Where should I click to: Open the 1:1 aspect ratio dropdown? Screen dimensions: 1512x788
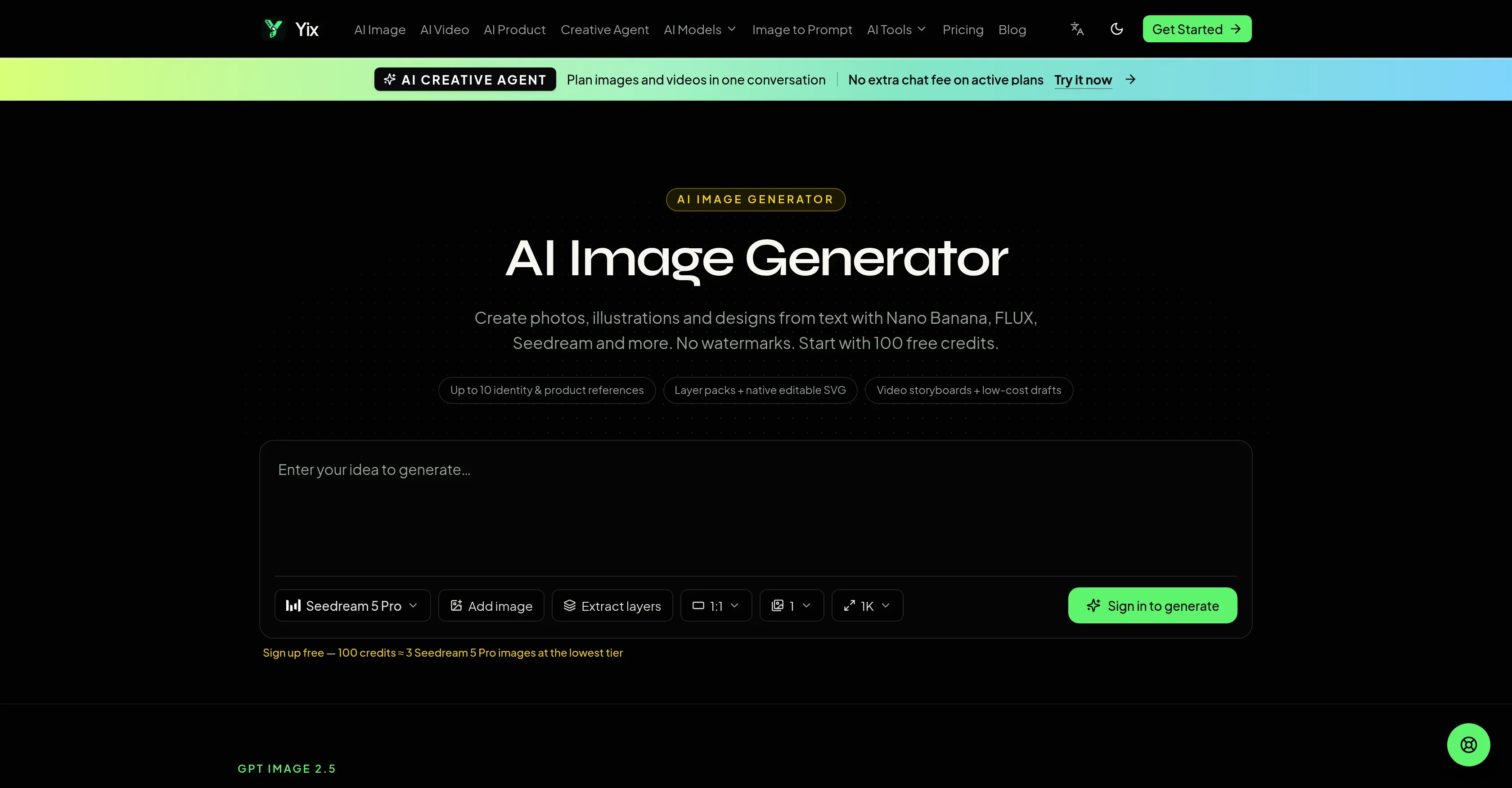[716, 605]
